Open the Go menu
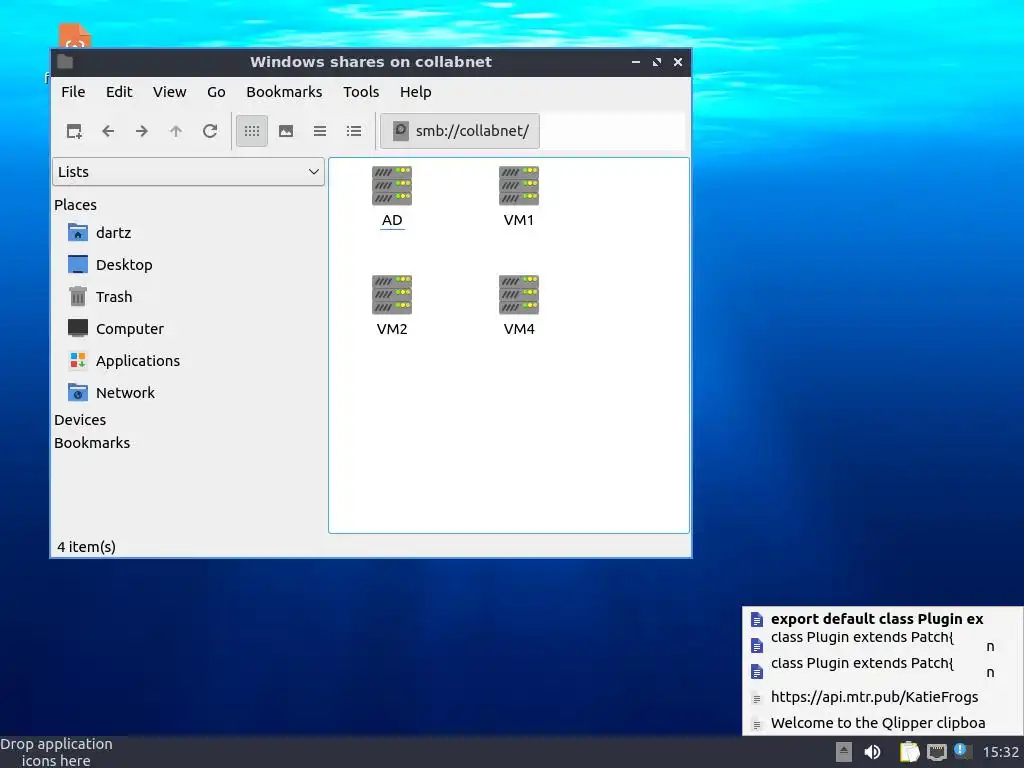1024x768 pixels. pos(216,92)
